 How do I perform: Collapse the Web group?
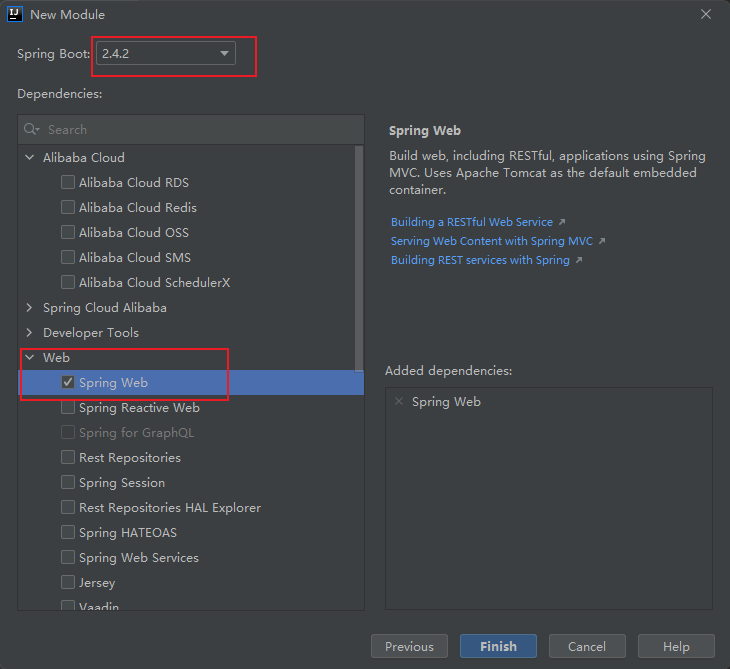pos(30,358)
